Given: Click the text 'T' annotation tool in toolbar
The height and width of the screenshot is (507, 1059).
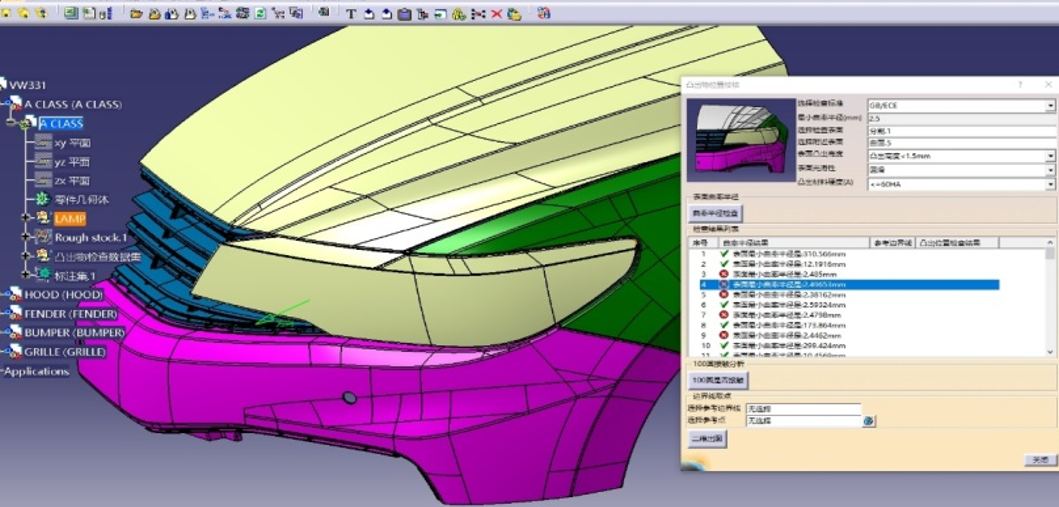Looking at the screenshot, I should coord(351,14).
